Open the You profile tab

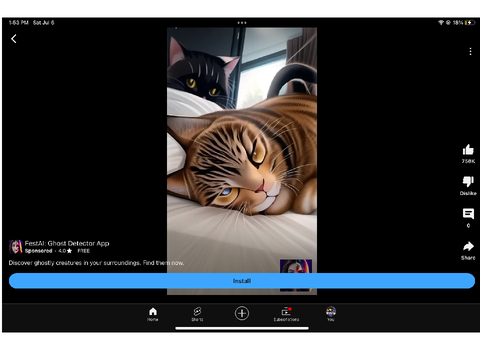(x=331, y=314)
